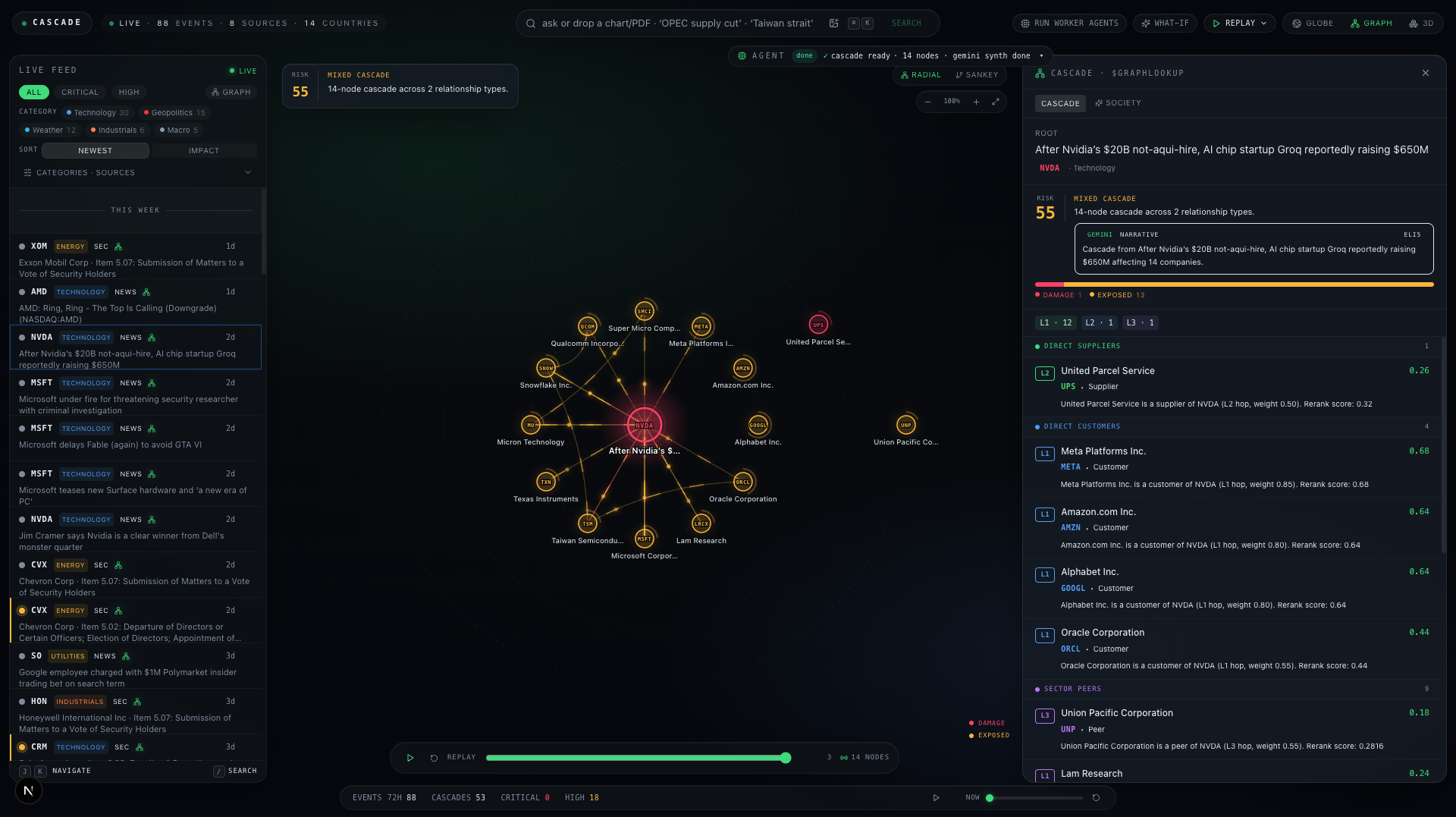This screenshot has width=1456, height=817.
Task: Expand the graph to fullscreen
Action: pyautogui.click(x=996, y=102)
